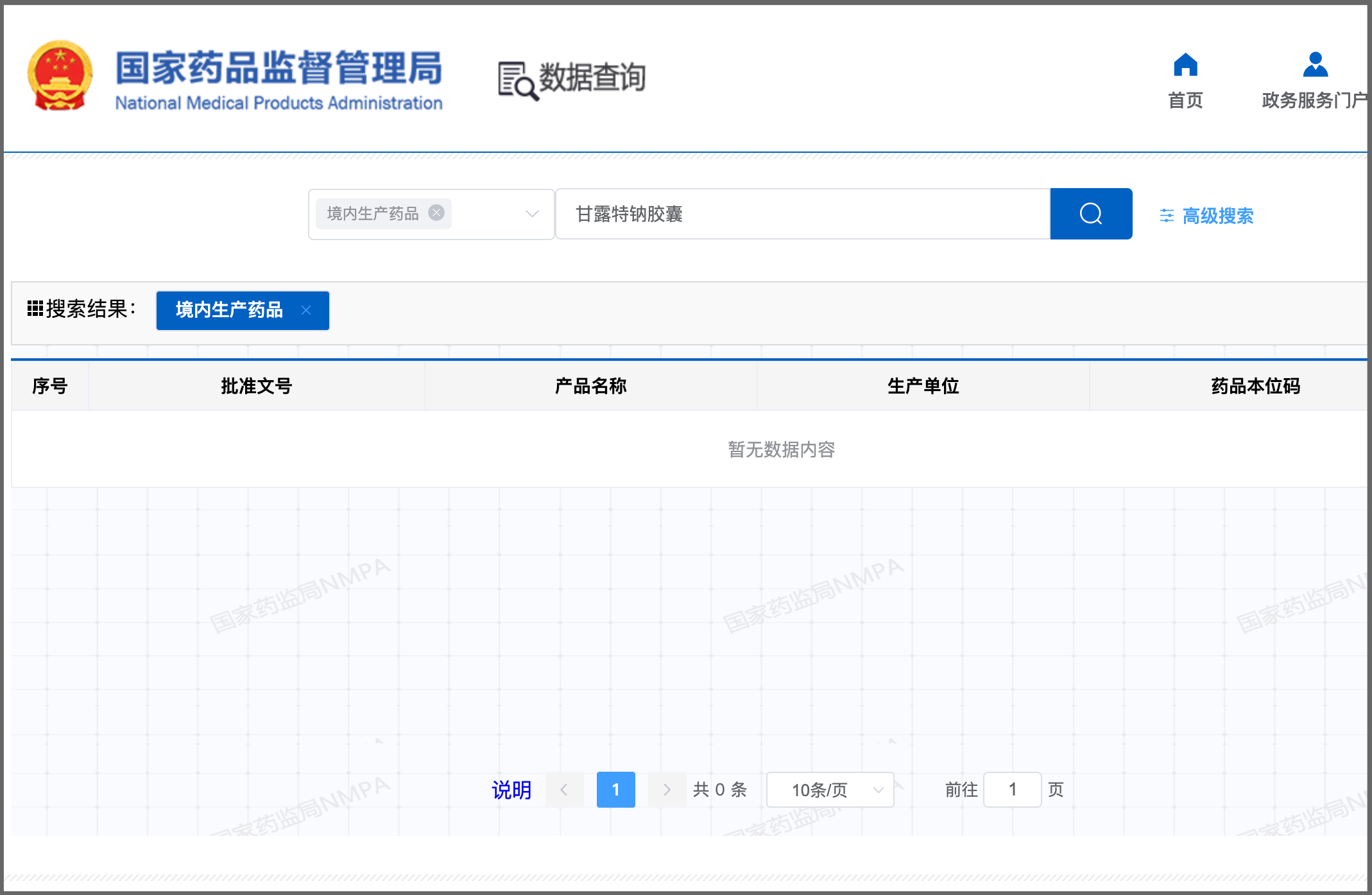The width and height of the screenshot is (1372, 895).
Task: Focus the 甘露特钠胶囊 search input field
Action: tap(803, 214)
